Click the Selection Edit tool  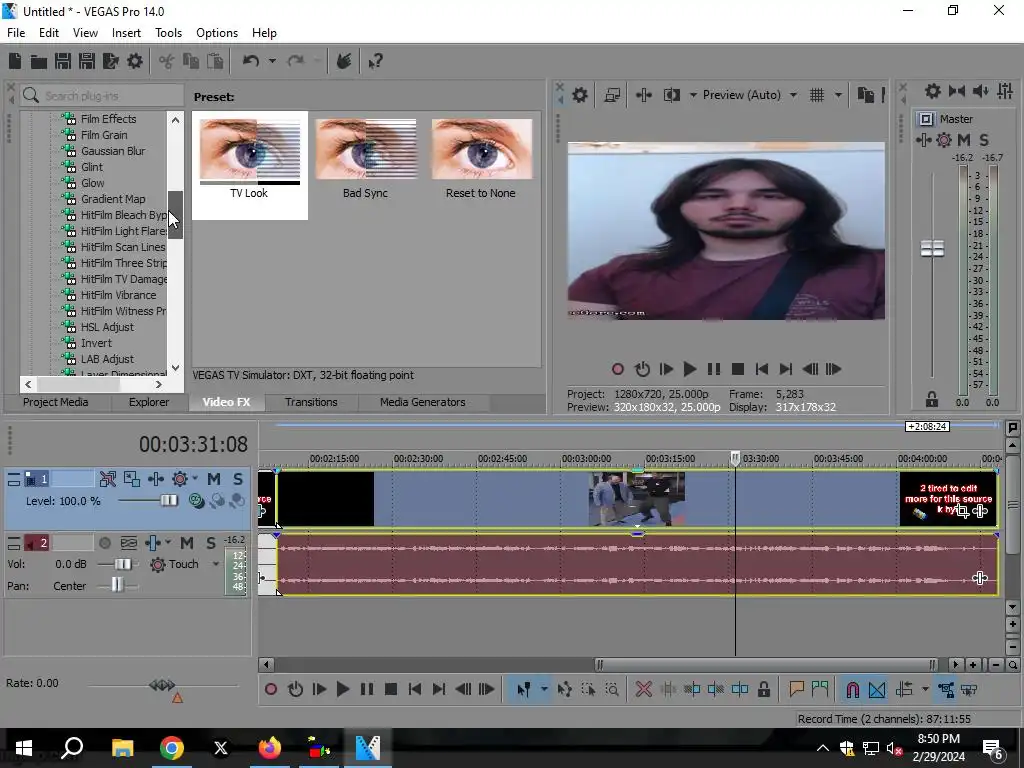pos(588,689)
